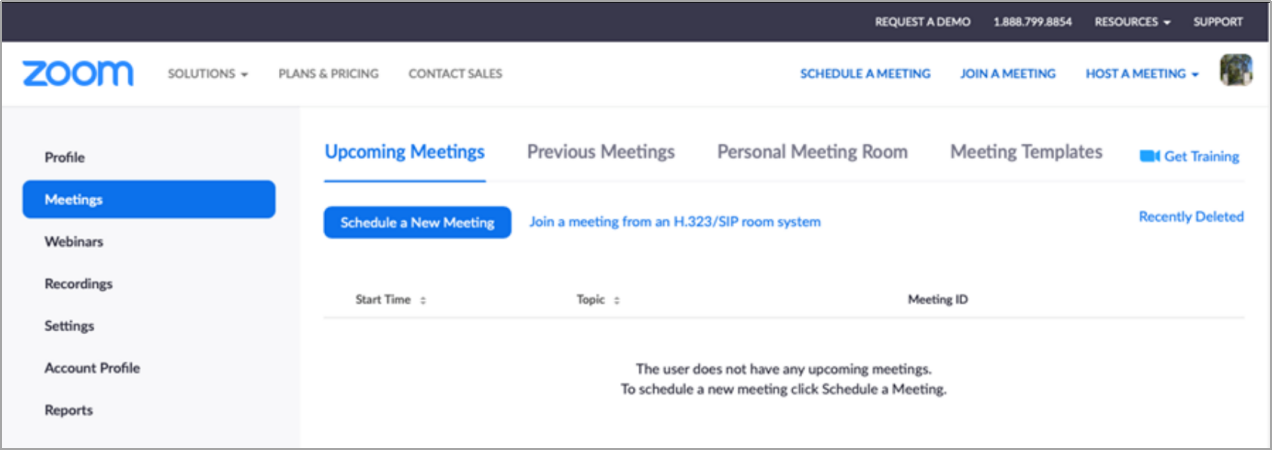Open the H.323/SIP room system link
Viewport: 1272px width, 450px height.
coord(674,222)
